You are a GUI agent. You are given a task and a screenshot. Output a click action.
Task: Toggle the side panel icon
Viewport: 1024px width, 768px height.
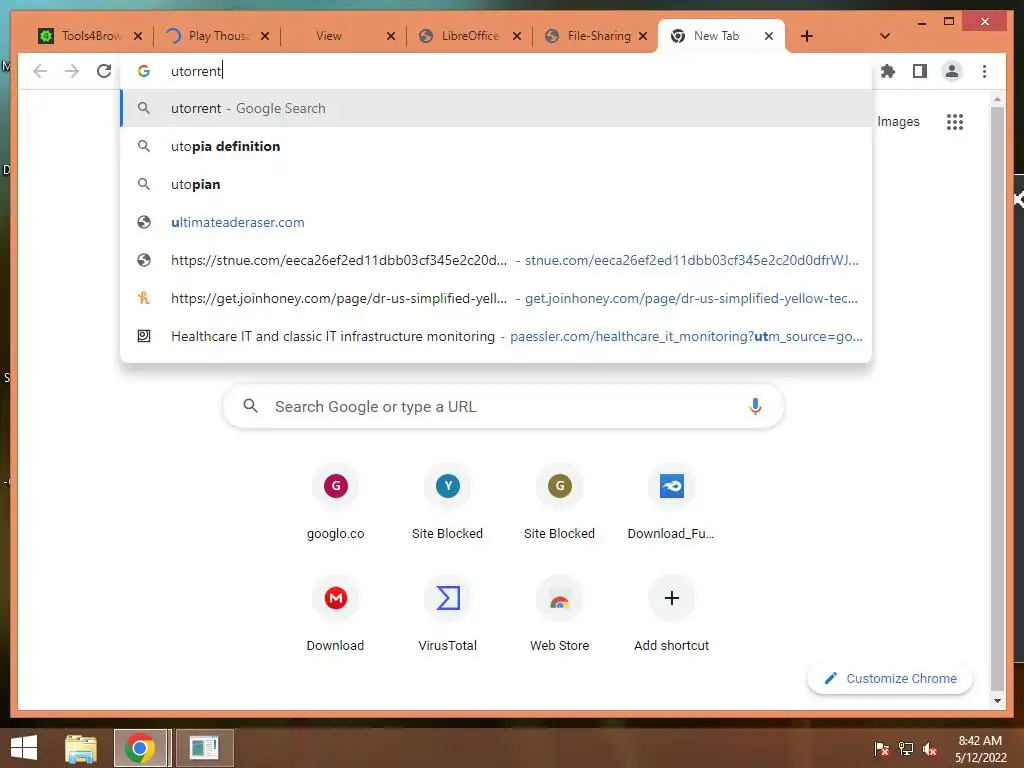pyautogui.click(x=920, y=71)
